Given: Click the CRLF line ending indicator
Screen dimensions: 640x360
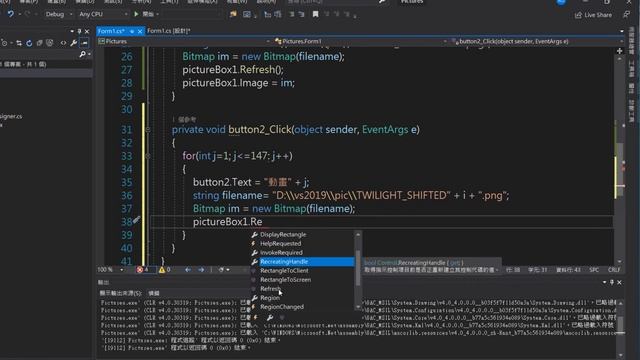Looking at the screenshot, I should (614, 270).
